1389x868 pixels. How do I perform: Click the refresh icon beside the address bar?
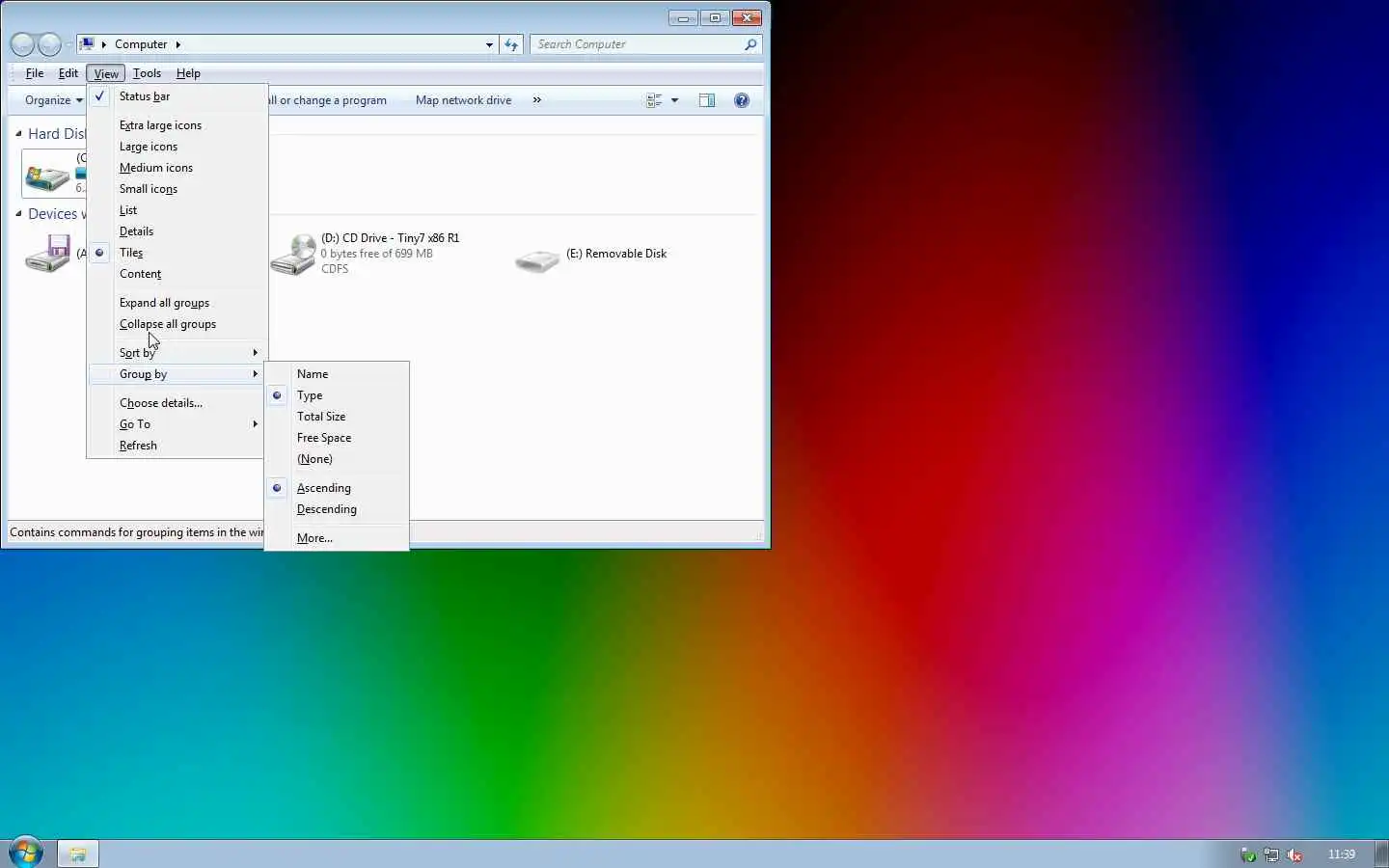point(511,44)
